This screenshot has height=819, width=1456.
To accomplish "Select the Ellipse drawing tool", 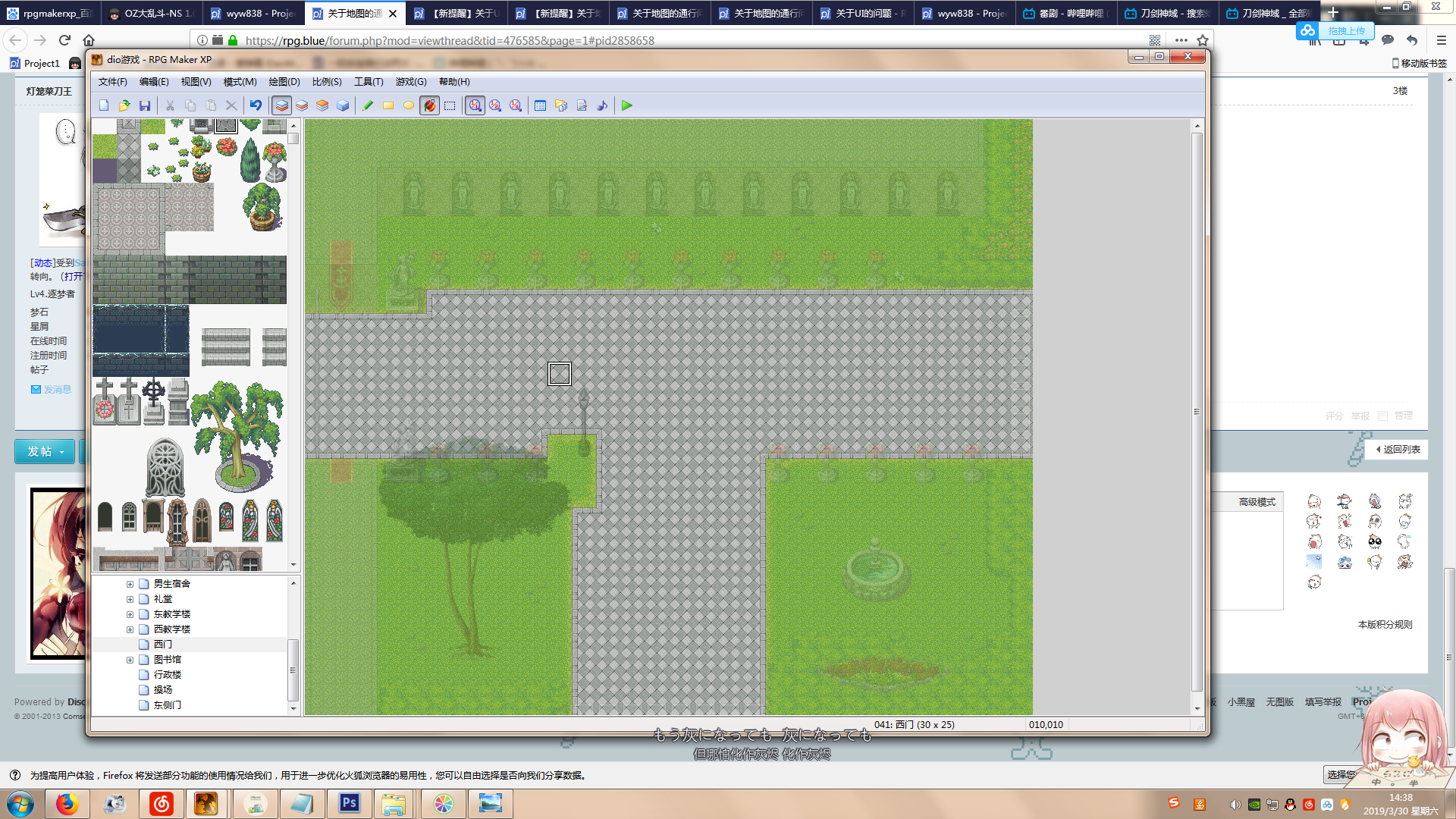I will (x=409, y=105).
